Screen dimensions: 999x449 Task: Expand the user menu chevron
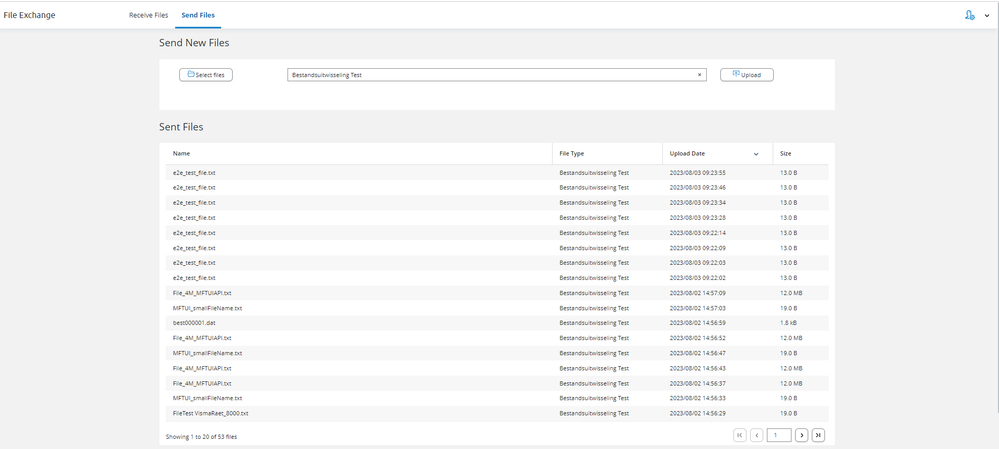[x=987, y=16]
